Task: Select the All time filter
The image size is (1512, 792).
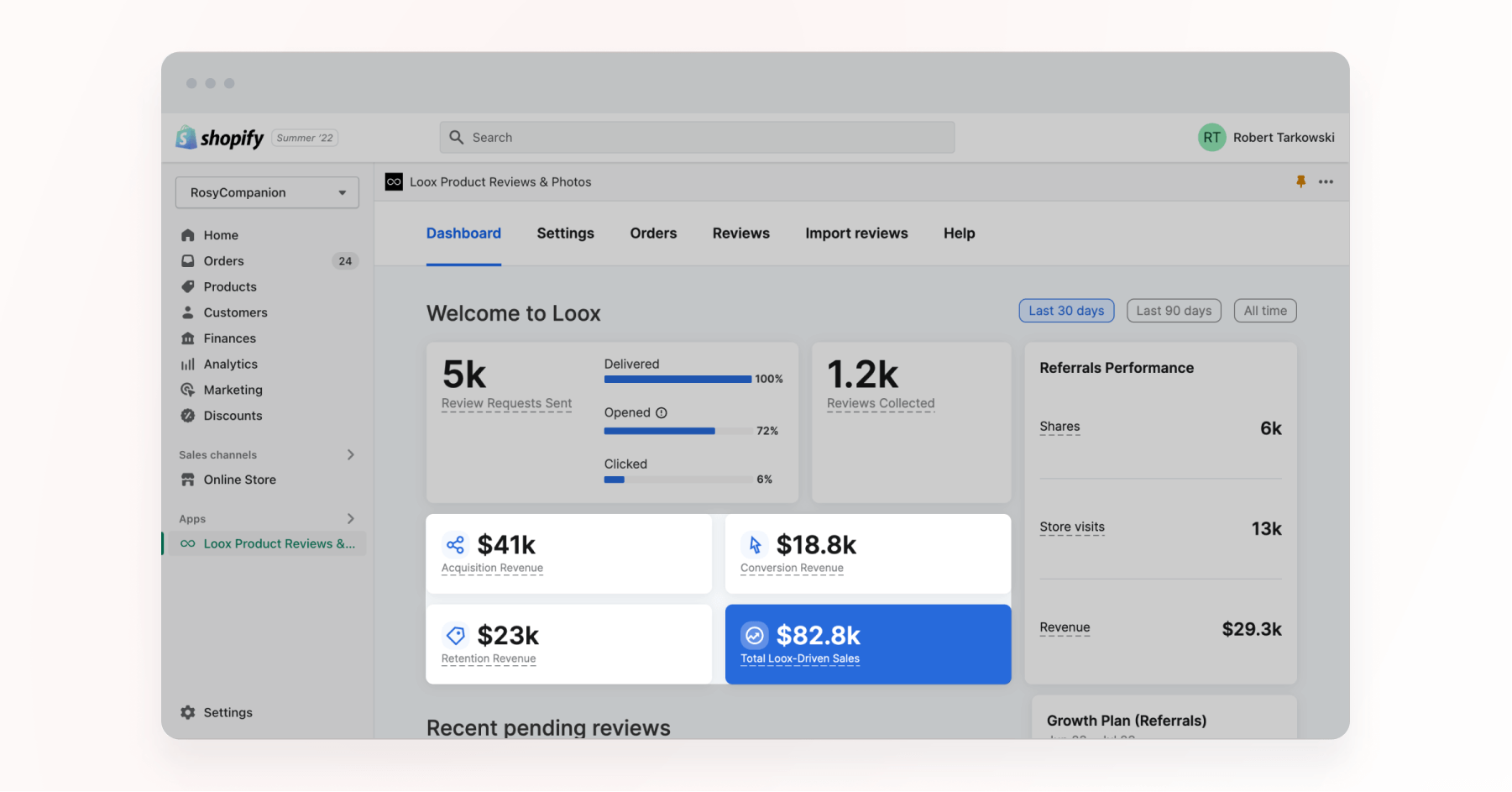Action: click(1265, 311)
